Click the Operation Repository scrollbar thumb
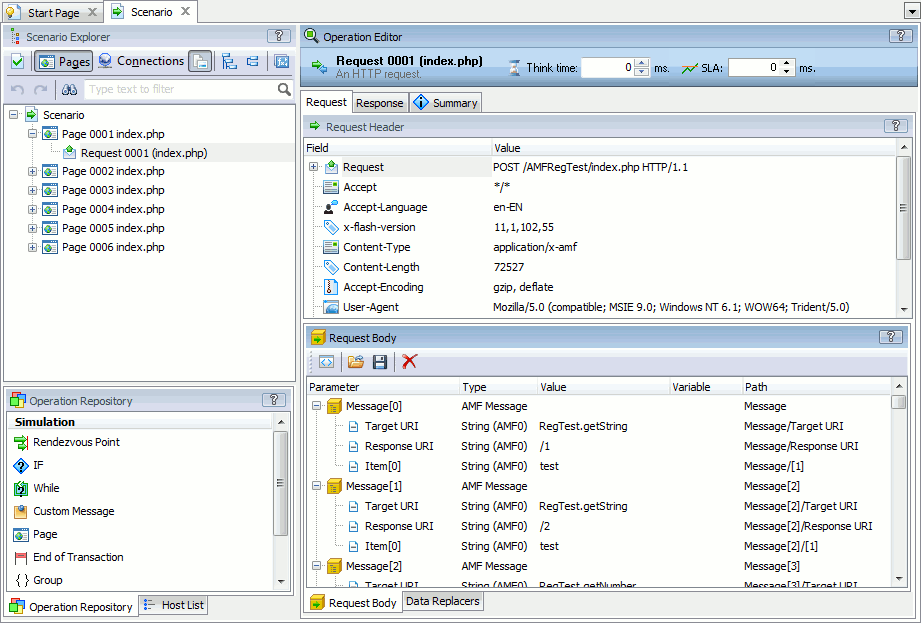Screen dimensions: 921x623 click(281, 483)
